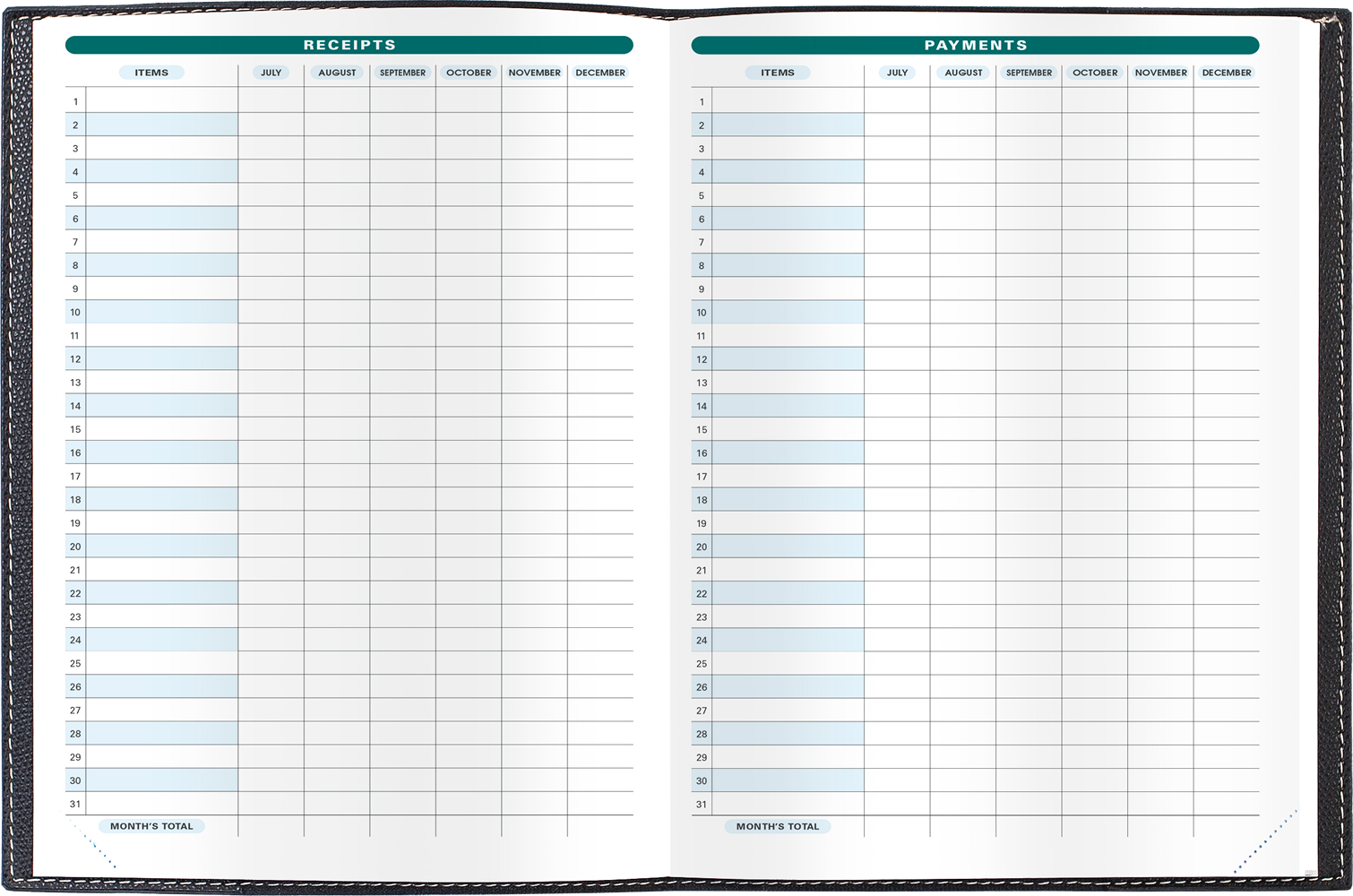This screenshot has height=896, width=1353.
Task: Click row number 1 on Receipts page
Action: click(x=75, y=102)
